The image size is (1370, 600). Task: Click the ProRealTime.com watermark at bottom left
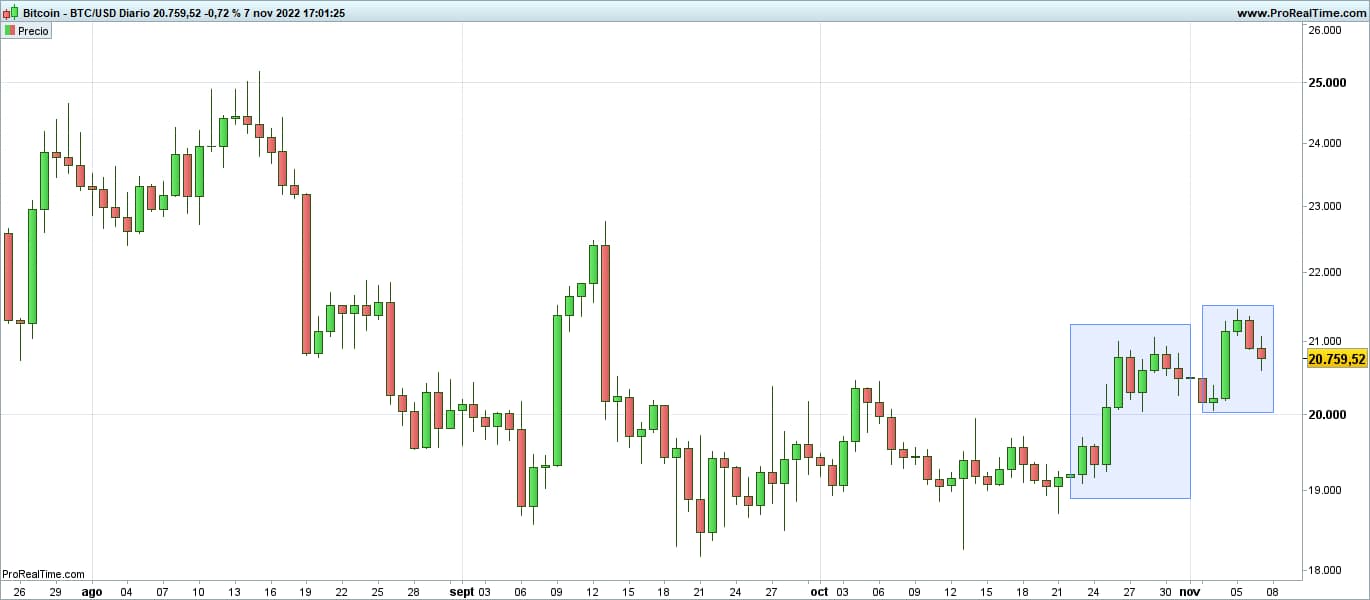click(x=43, y=574)
